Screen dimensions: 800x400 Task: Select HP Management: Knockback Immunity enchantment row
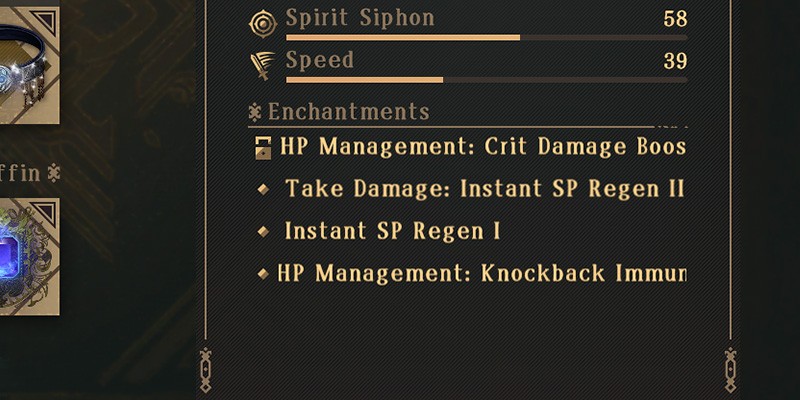click(x=470, y=274)
